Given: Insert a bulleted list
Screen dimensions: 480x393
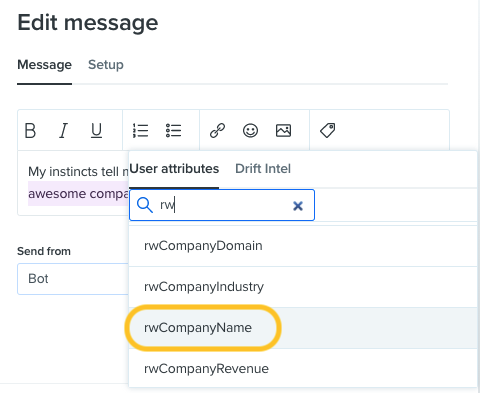Looking at the screenshot, I should [x=173, y=130].
